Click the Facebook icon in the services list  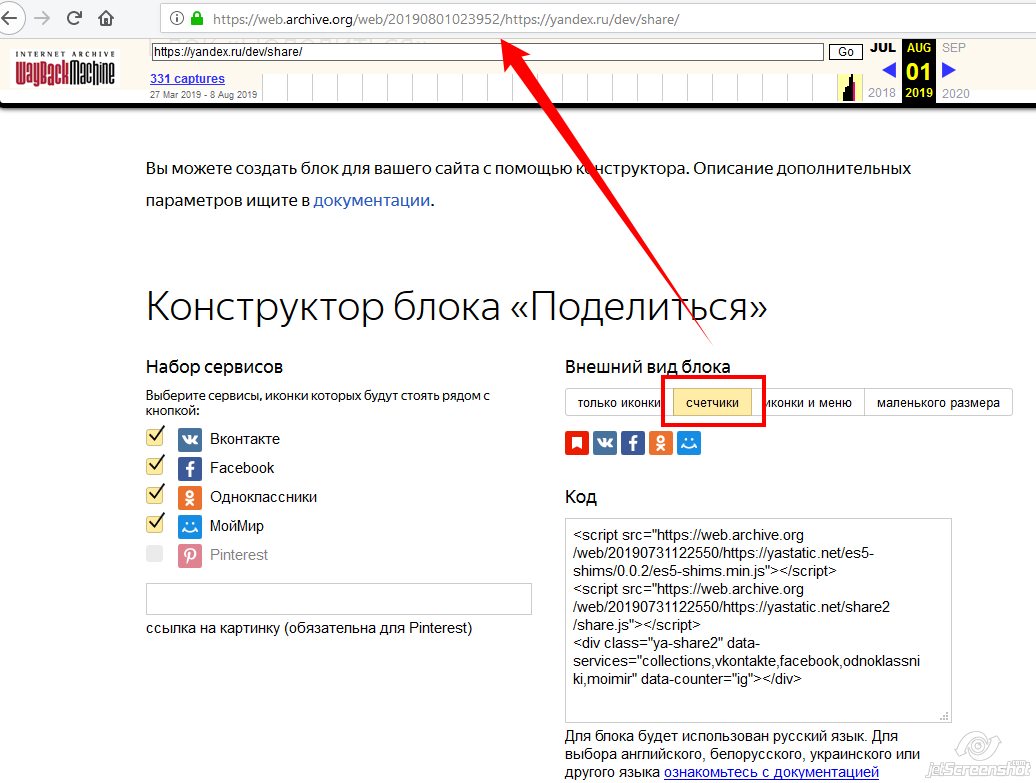pyautogui.click(x=190, y=468)
